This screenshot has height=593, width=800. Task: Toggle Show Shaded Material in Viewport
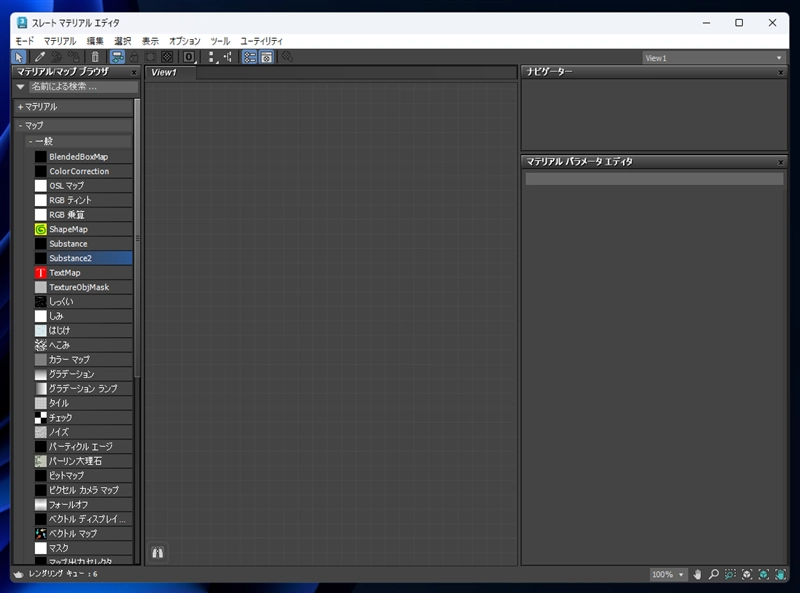click(x=151, y=57)
